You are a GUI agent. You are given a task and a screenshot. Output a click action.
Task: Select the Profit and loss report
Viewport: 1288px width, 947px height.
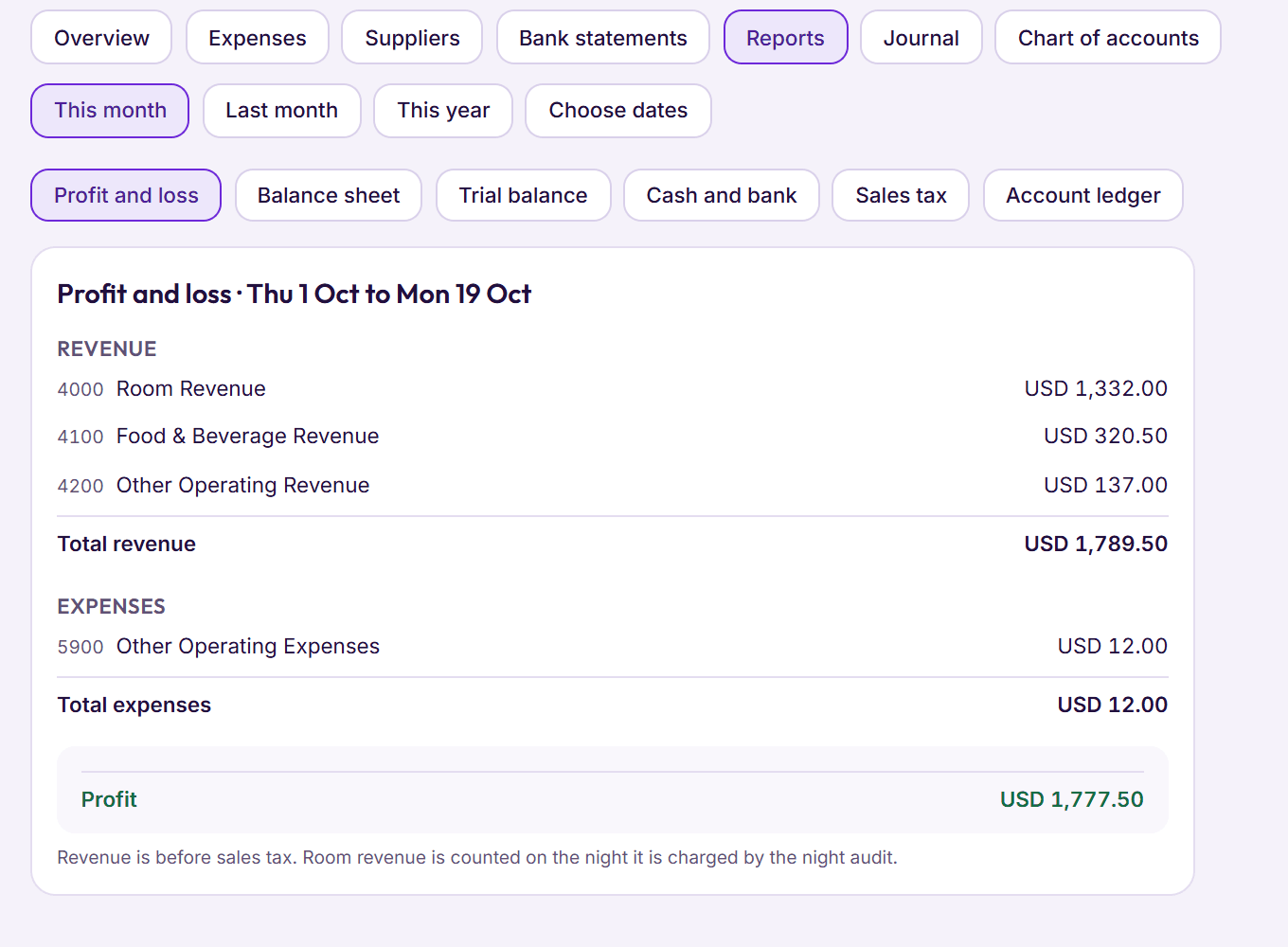click(x=126, y=195)
